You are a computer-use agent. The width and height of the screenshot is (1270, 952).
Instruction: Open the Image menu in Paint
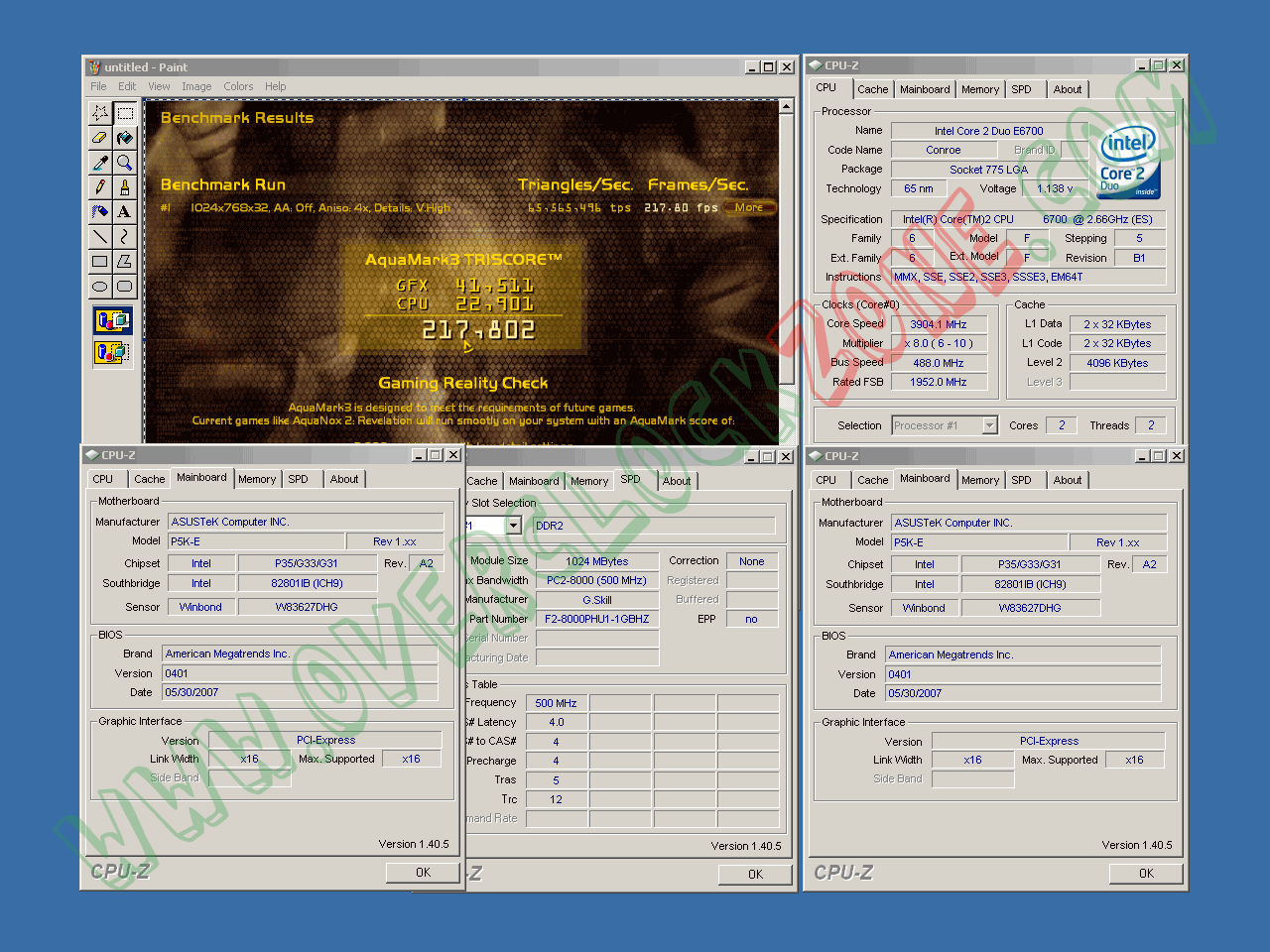196,86
